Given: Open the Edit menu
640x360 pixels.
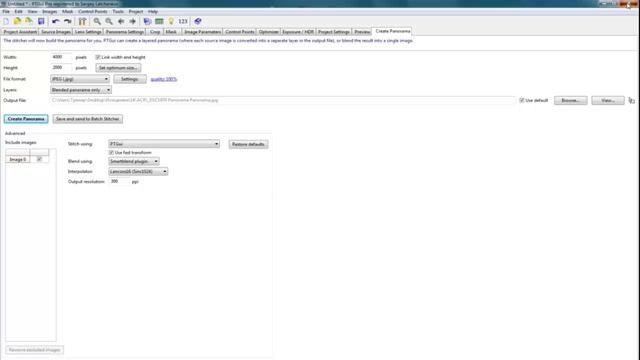Looking at the screenshot, I should 19,11.
